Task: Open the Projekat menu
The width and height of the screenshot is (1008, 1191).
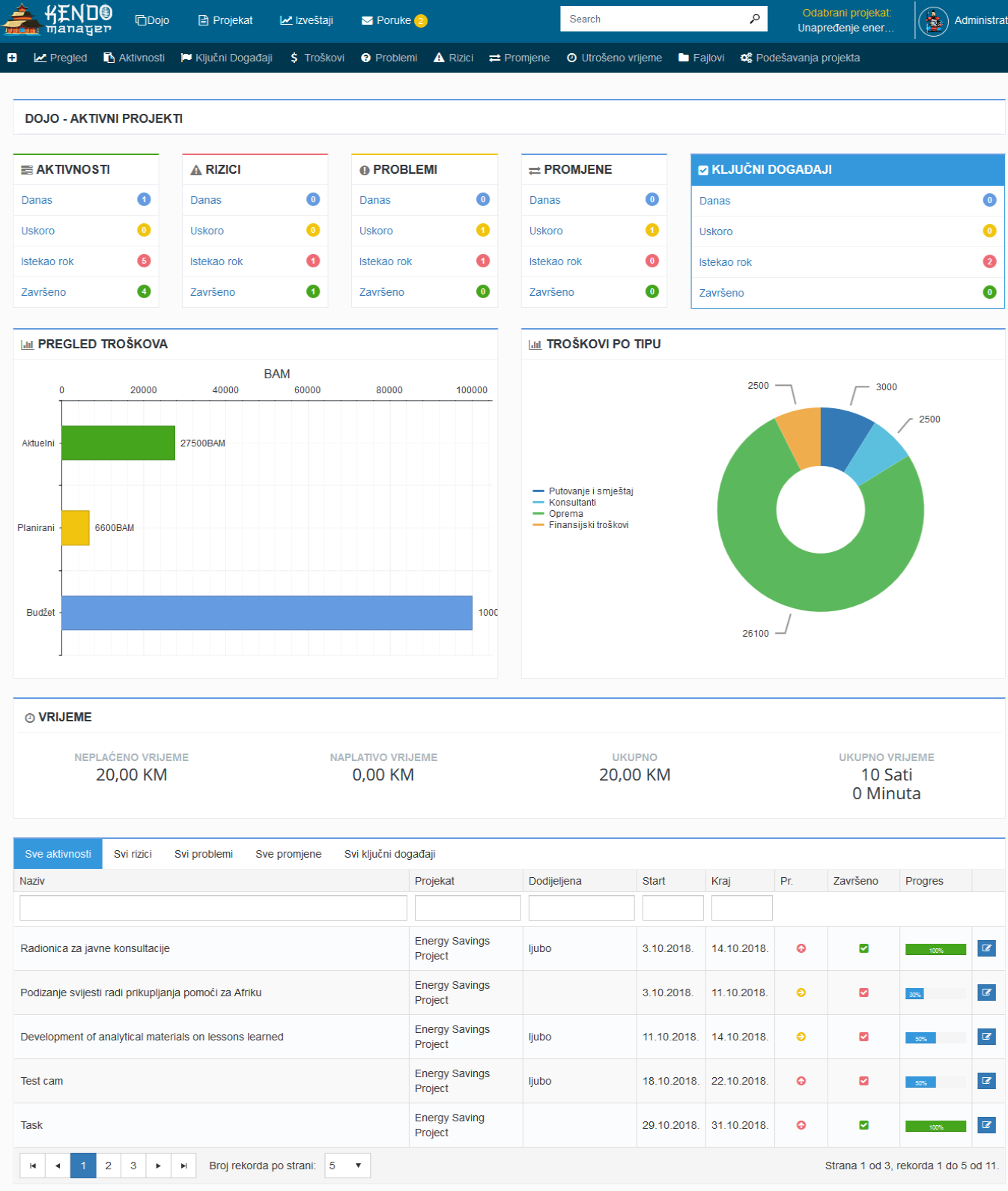Action: (225, 20)
